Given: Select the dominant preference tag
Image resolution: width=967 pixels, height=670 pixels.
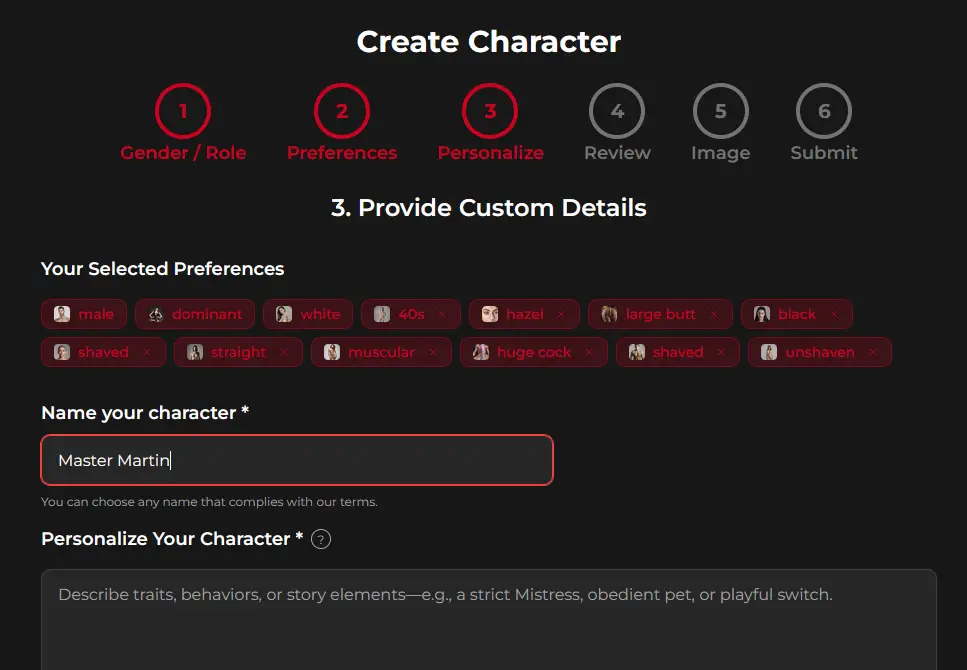Looking at the screenshot, I should click(x=195, y=314).
